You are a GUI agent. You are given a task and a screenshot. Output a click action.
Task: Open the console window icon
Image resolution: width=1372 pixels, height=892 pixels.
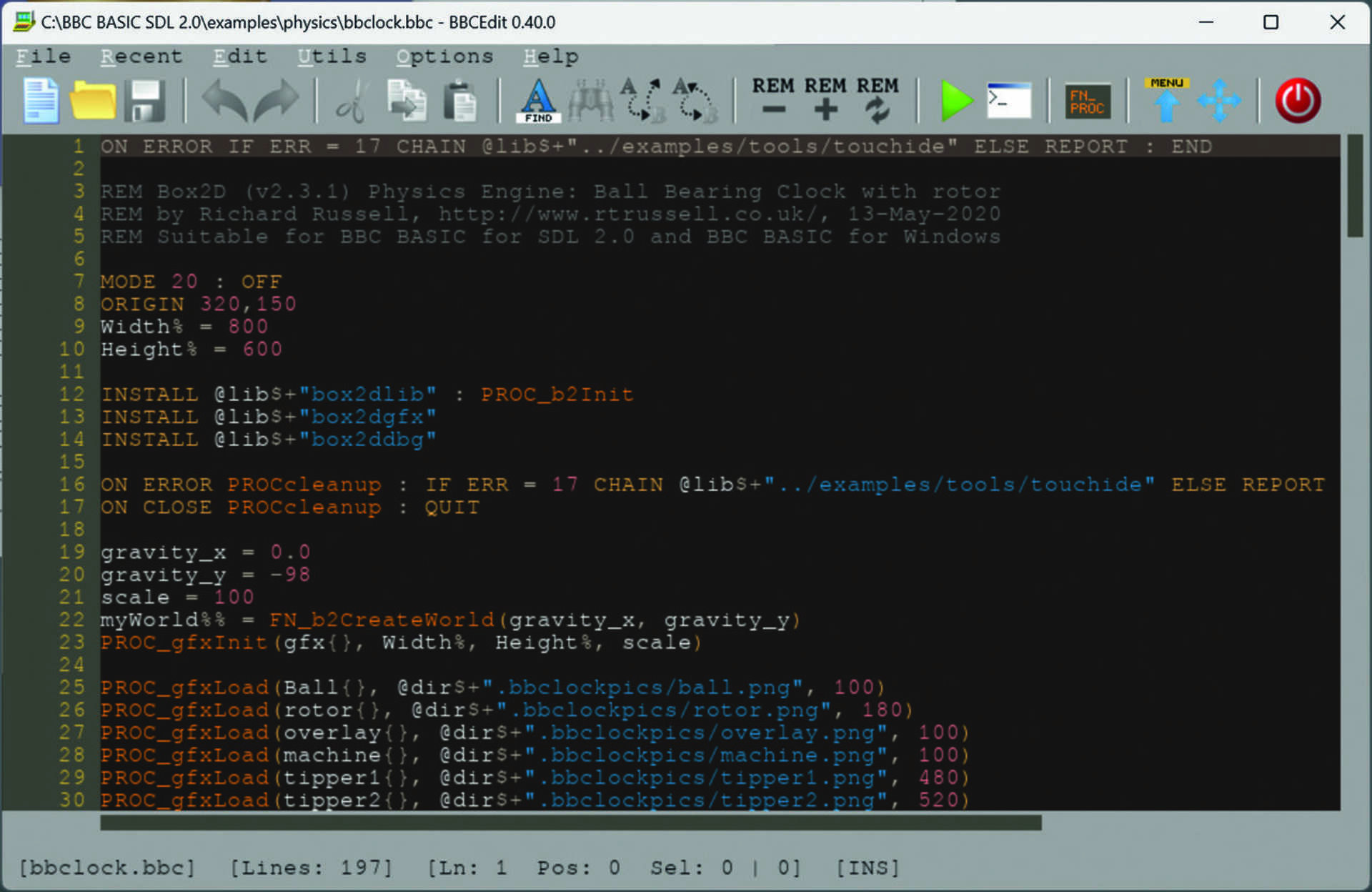(1009, 101)
